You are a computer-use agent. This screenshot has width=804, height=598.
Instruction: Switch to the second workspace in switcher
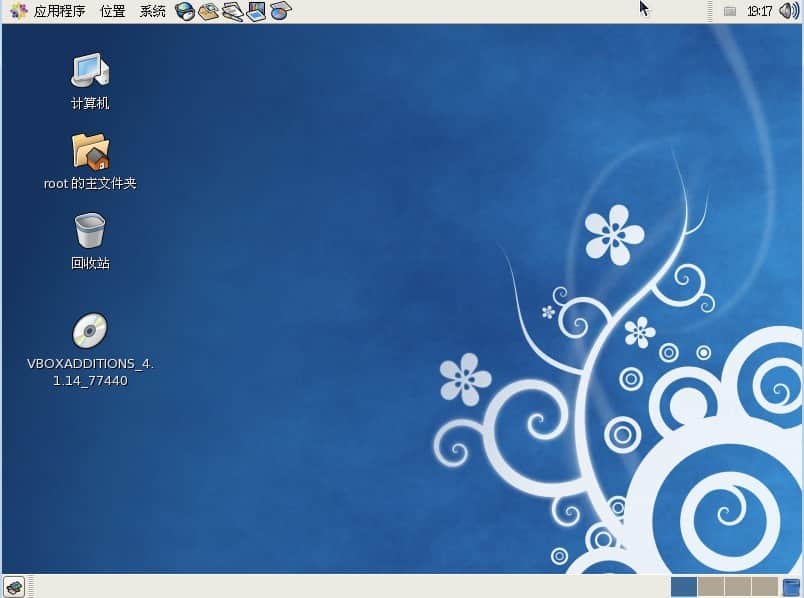coord(711,587)
